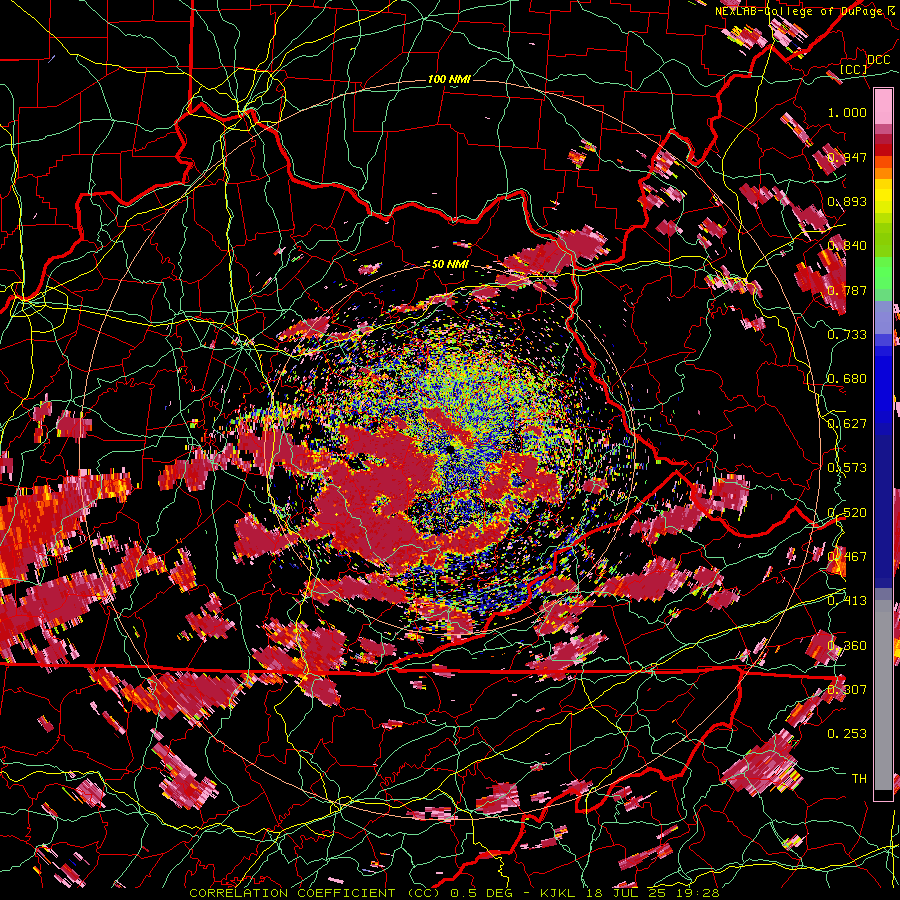
Task: Click the 50 NMI range ring label
Action: 449,265
